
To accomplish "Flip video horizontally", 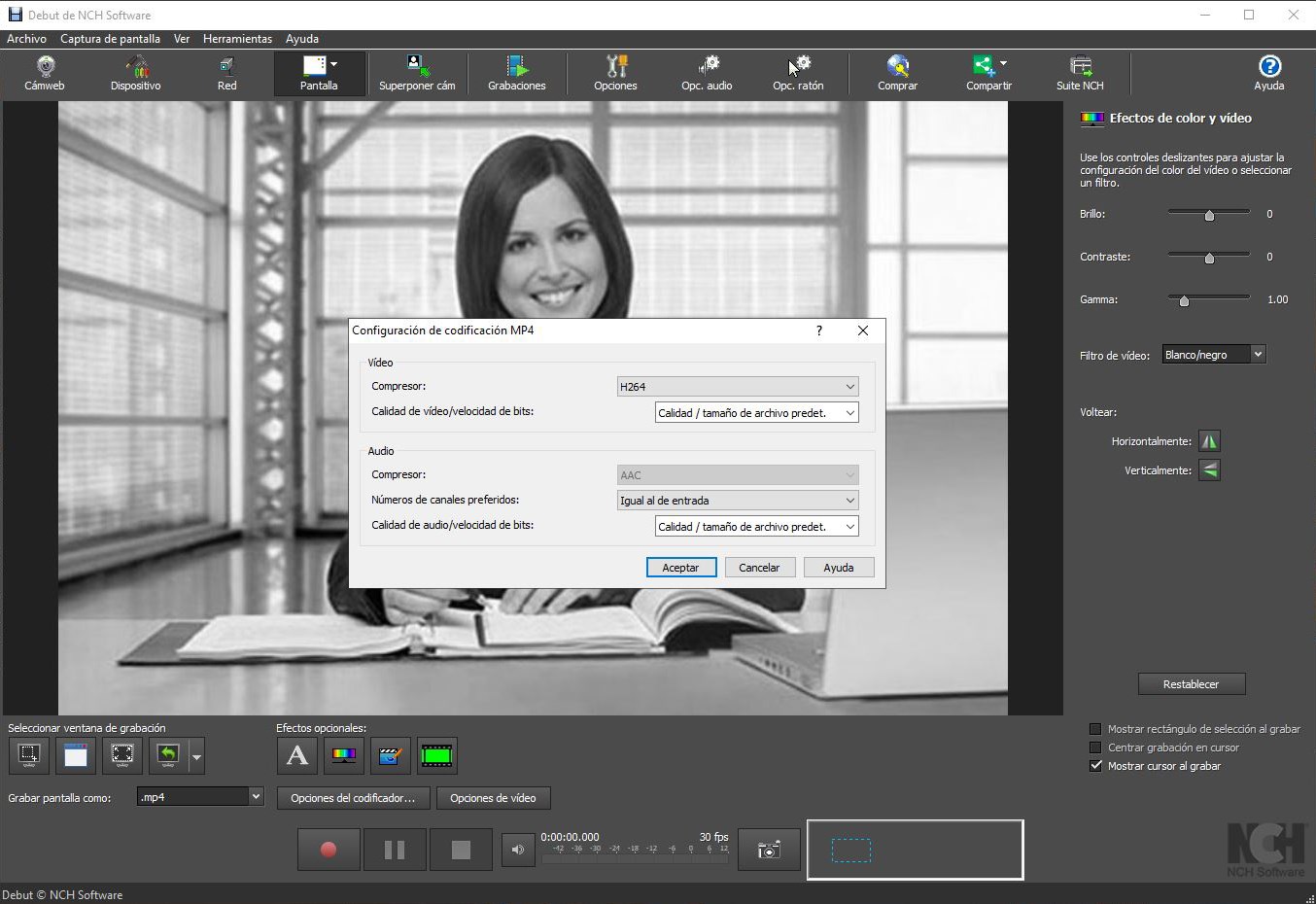I will tap(1209, 441).
